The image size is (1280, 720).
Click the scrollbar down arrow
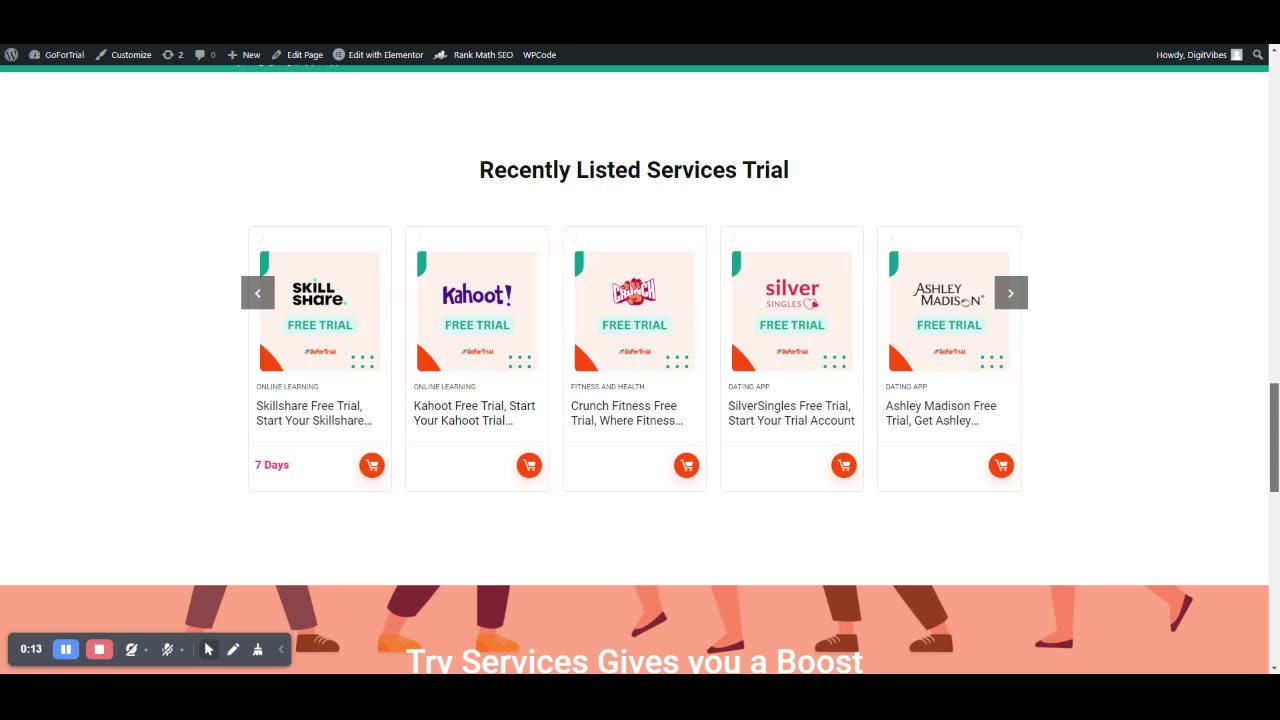1274,667
